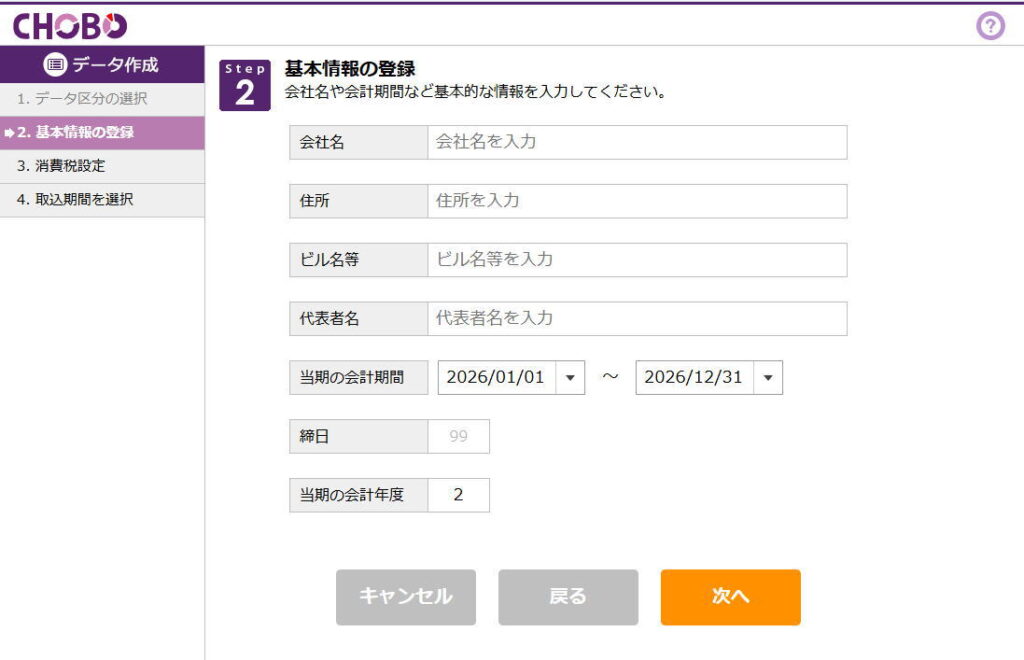Open the start date dropdown arrow
This screenshot has height=660, width=1024.
pos(569,378)
